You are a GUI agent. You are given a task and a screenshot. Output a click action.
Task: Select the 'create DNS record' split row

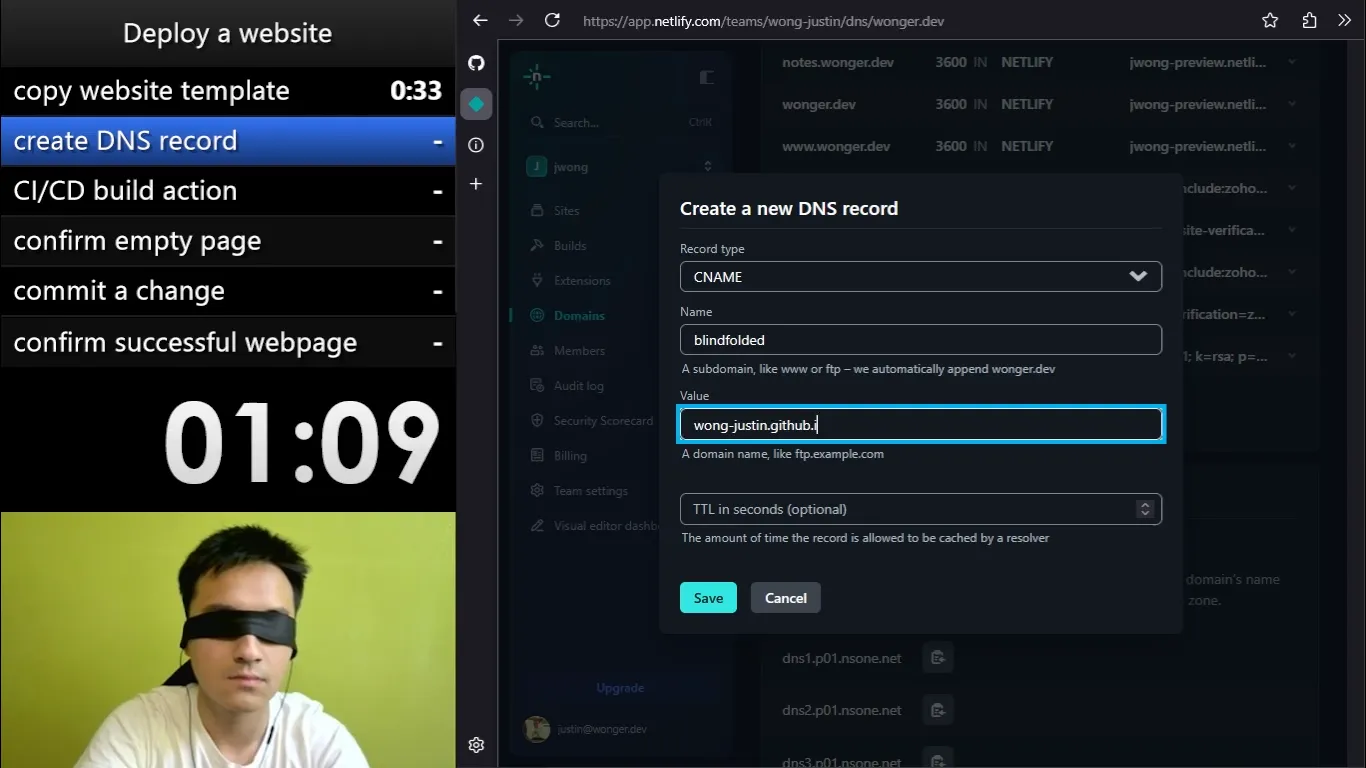click(x=228, y=141)
